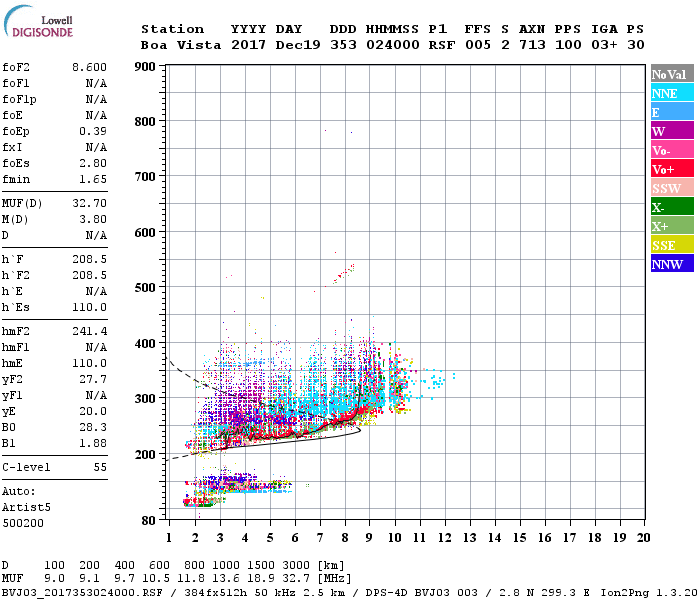Click the BVJ03_2017353024000.RSF filename

82,593
